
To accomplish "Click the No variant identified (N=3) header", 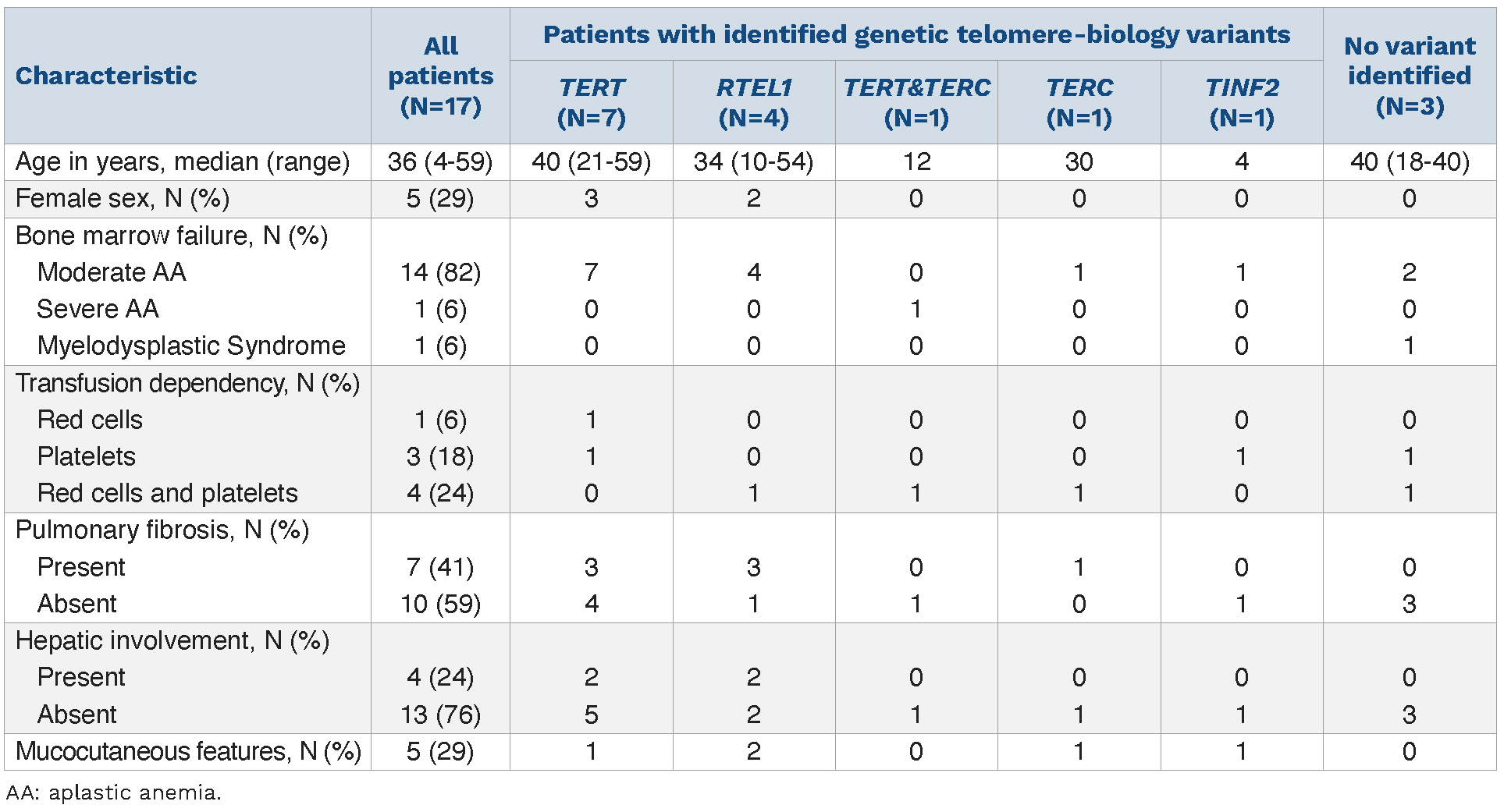I will coord(1409,76).
